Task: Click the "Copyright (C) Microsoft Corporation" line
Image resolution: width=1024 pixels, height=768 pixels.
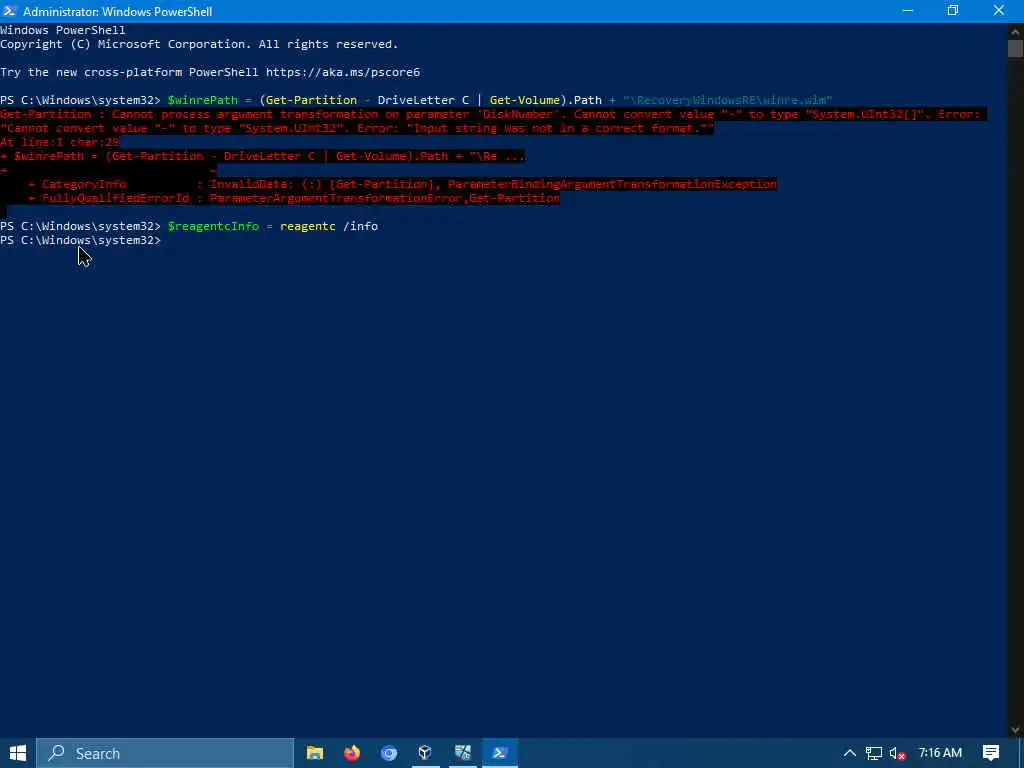Action: [x=199, y=44]
